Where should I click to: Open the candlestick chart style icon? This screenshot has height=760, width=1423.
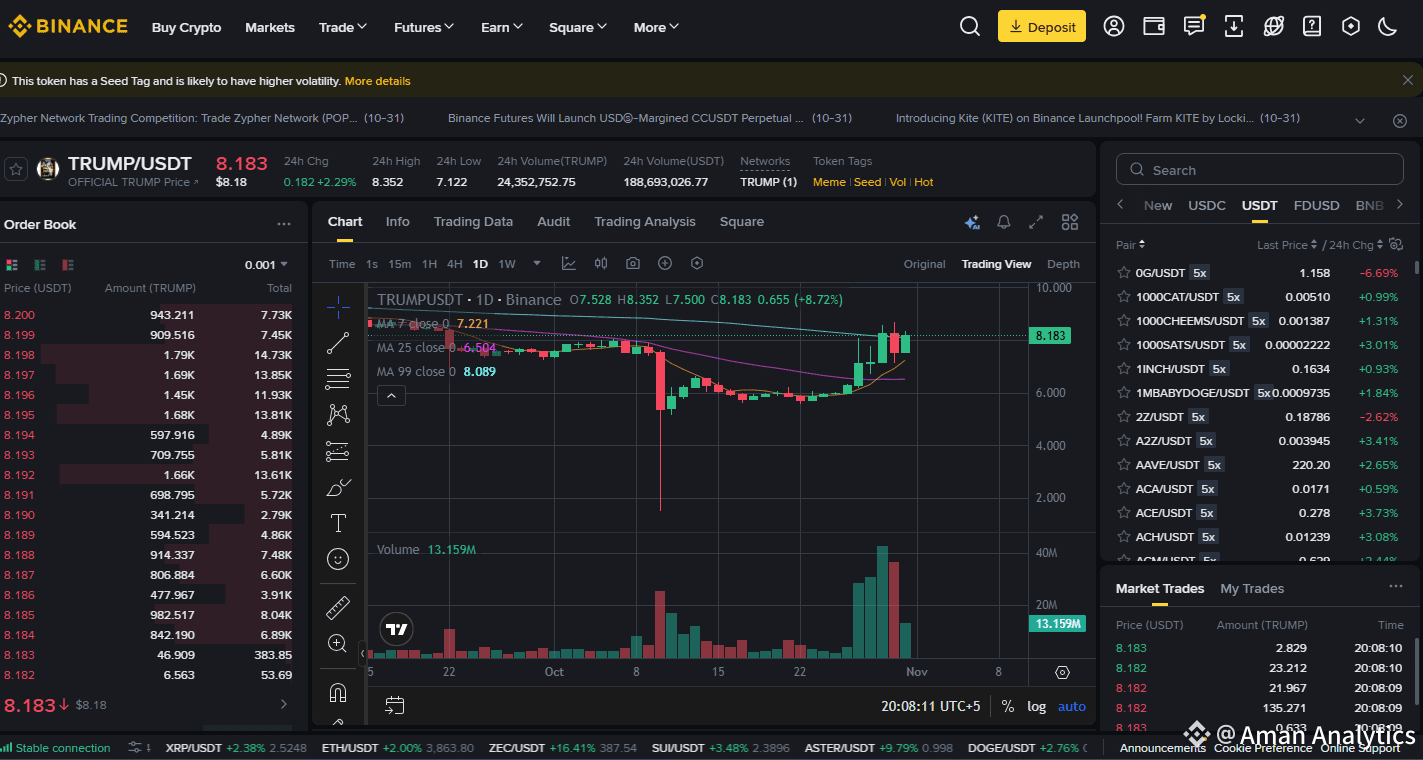601,264
